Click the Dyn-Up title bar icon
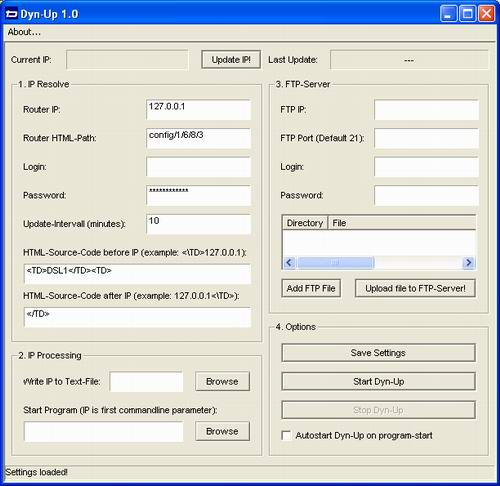The width and height of the screenshot is (500, 486). pyautogui.click(x=11, y=14)
